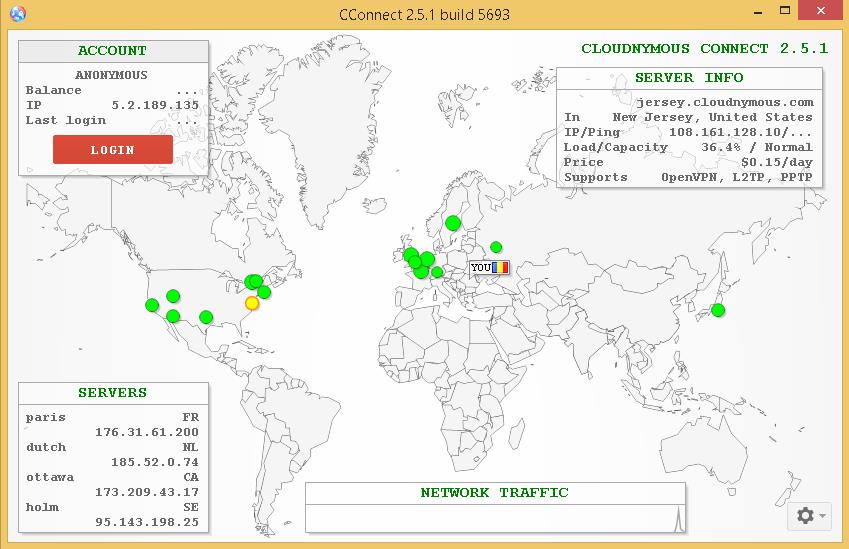The image size is (849, 549).
Task: Choose the paris FR server row
Action: pyautogui.click(x=113, y=424)
